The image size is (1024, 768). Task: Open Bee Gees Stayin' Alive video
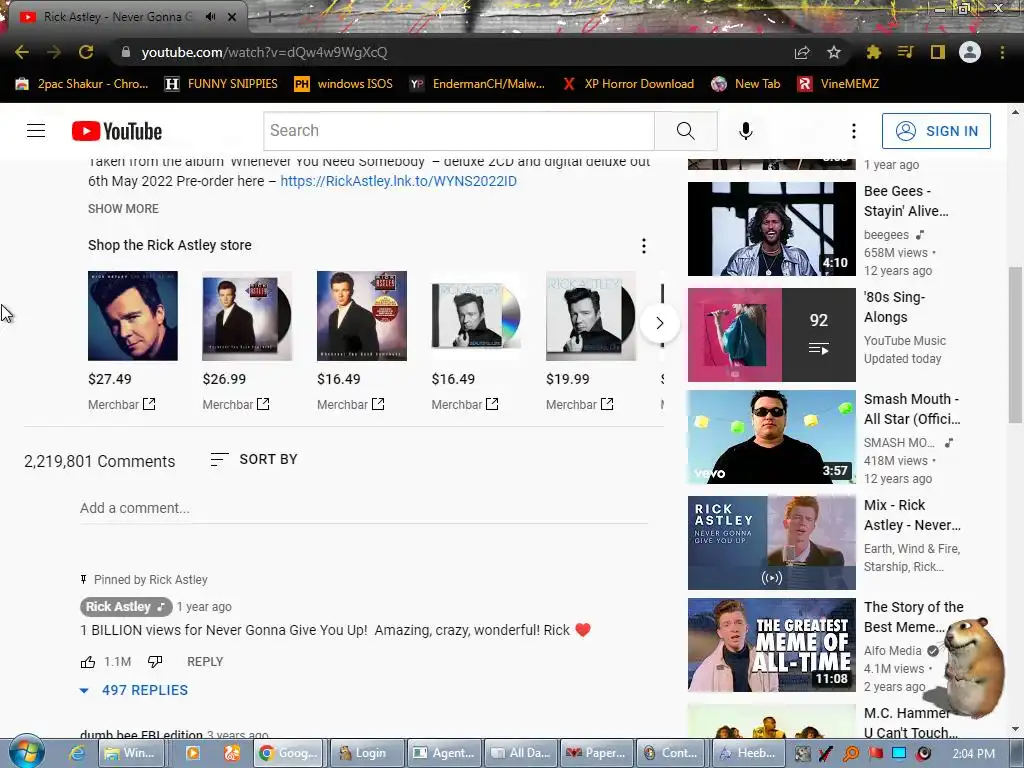(x=771, y=229)
